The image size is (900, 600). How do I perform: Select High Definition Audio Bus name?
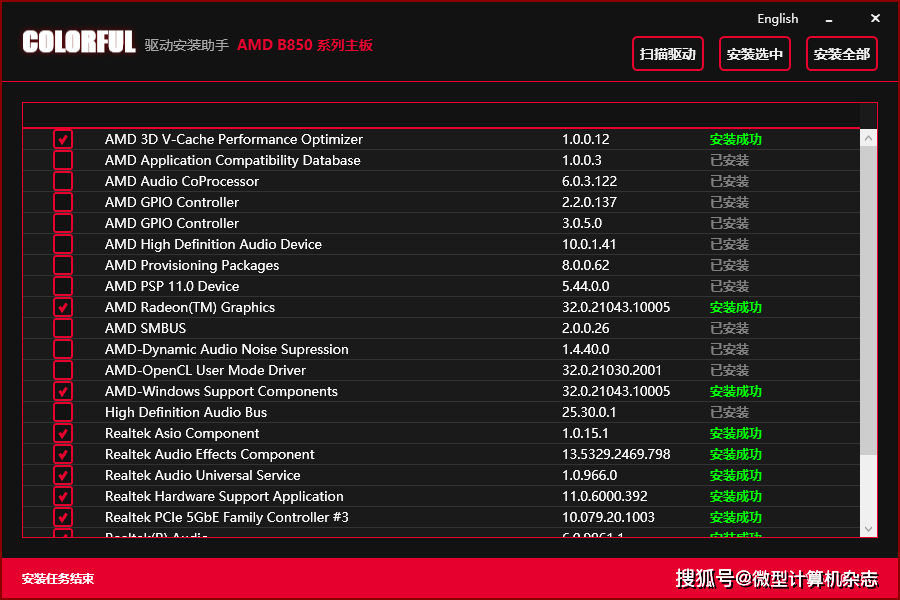point(186,412)
